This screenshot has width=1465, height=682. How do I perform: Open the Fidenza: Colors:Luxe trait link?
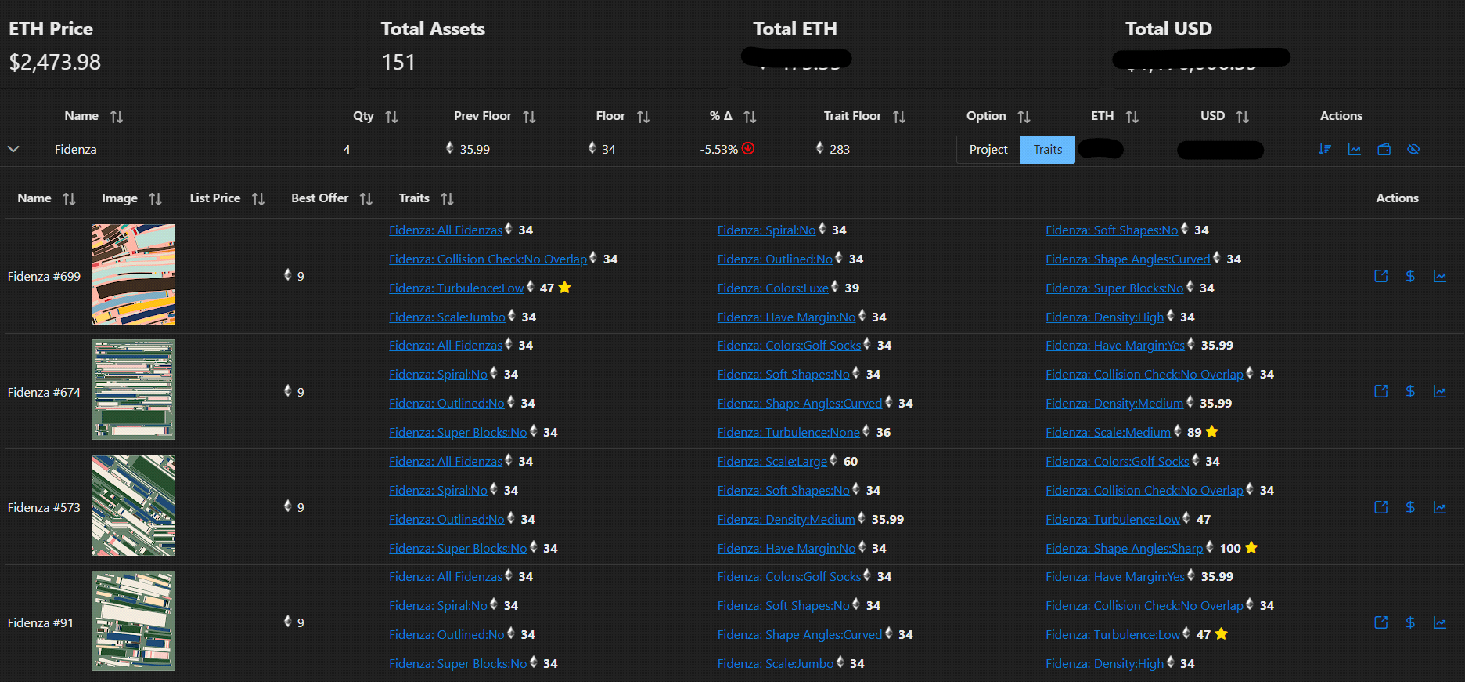pos(773,288)
